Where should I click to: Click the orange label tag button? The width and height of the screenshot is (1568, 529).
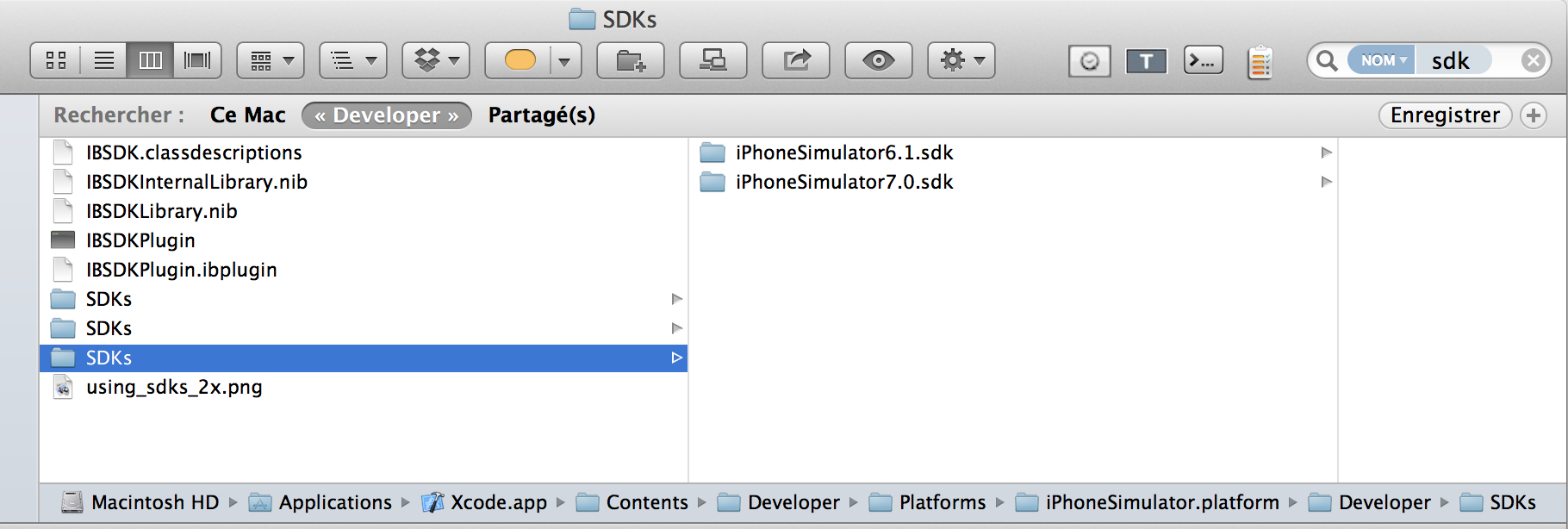[520, 60]
